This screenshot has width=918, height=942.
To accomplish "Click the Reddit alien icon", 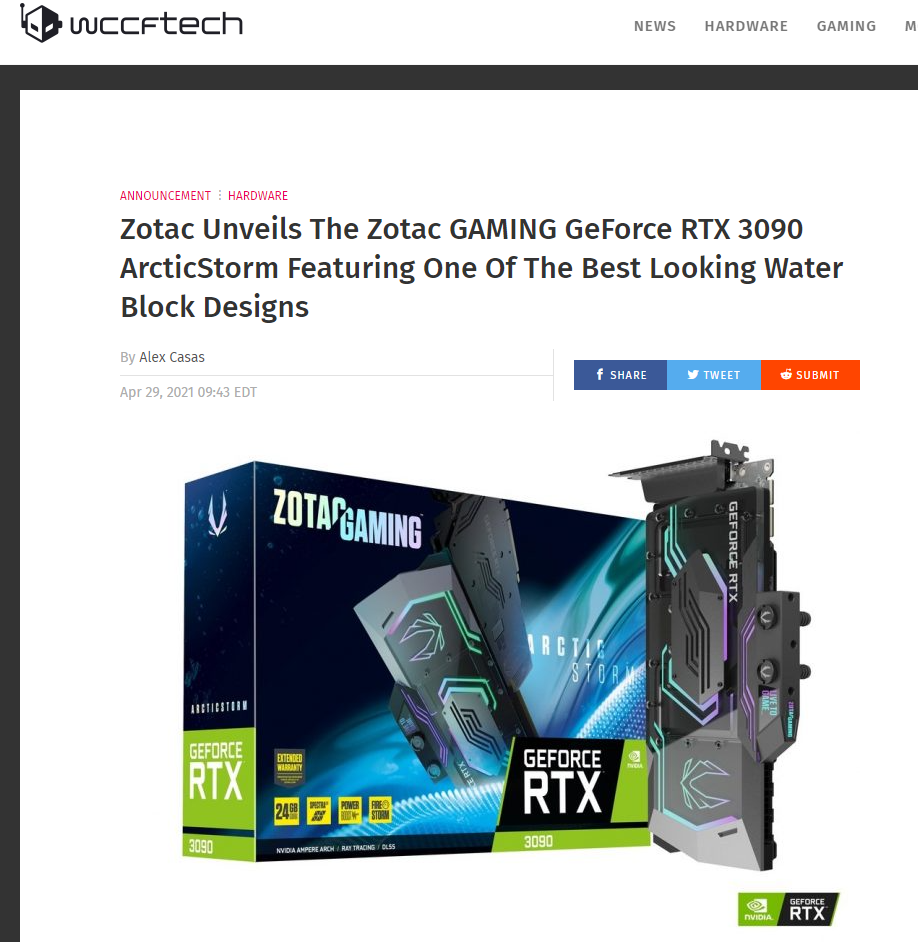I will [786, 374].
